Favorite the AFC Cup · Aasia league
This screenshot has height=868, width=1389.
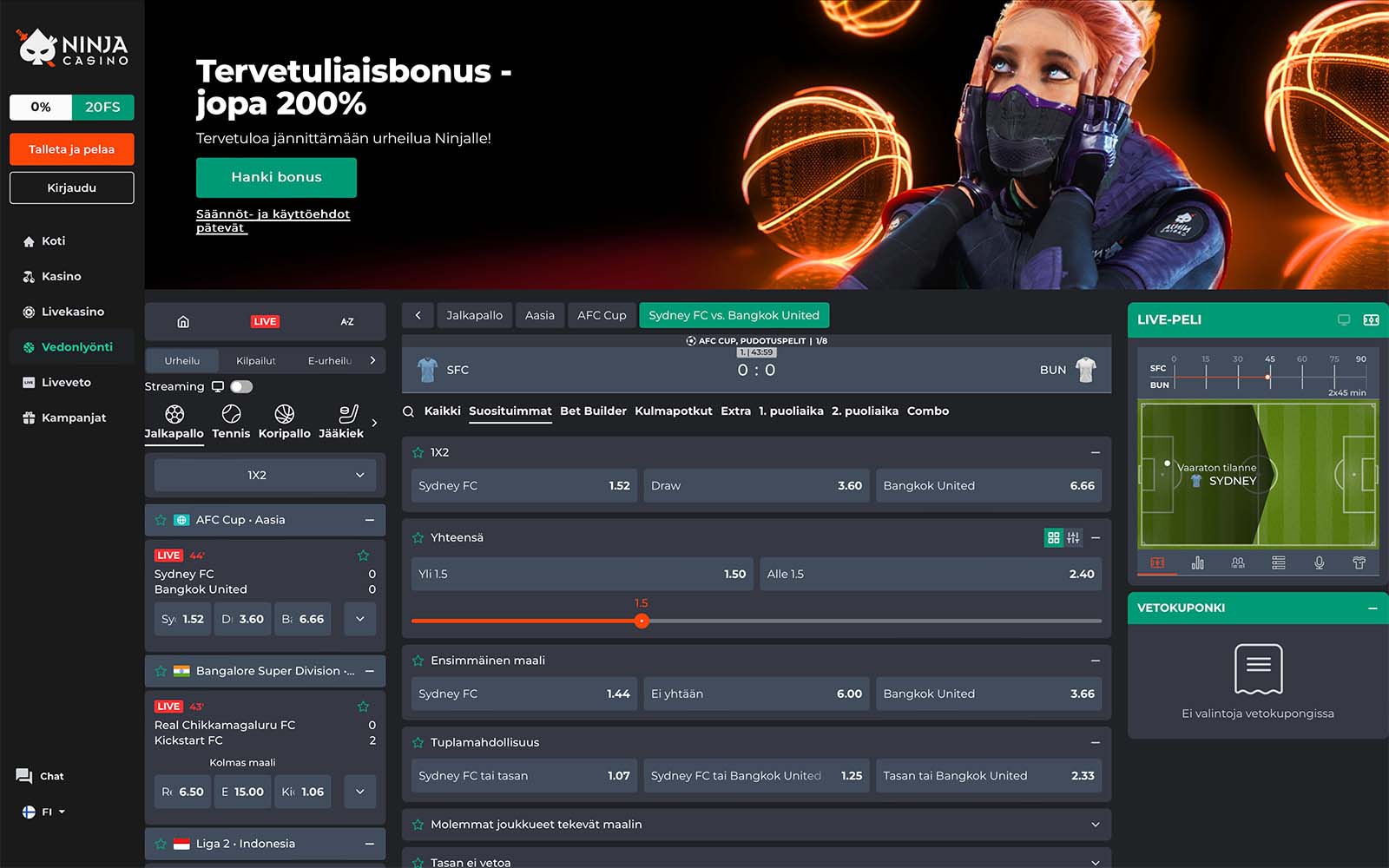161,520
